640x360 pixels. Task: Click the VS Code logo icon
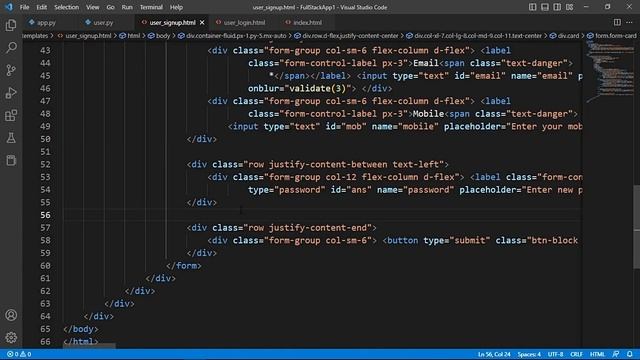pos(9,7)
